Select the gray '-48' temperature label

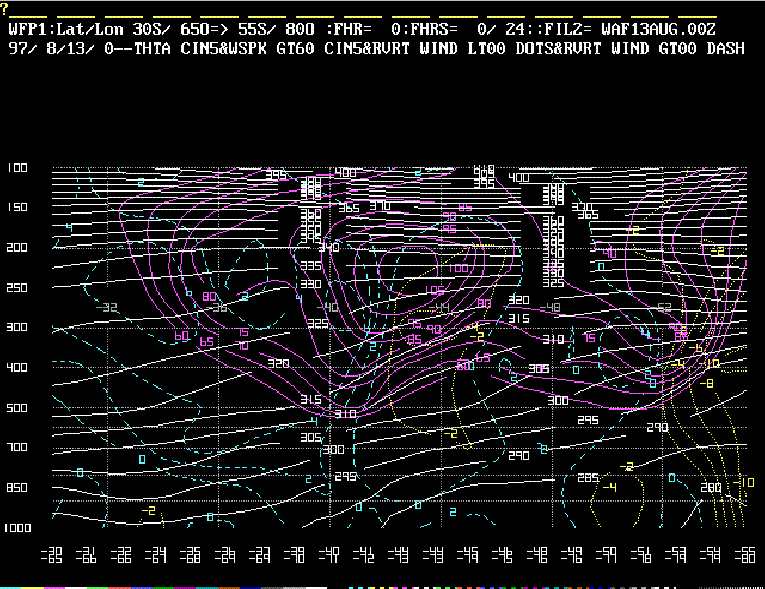pos(550,307)
